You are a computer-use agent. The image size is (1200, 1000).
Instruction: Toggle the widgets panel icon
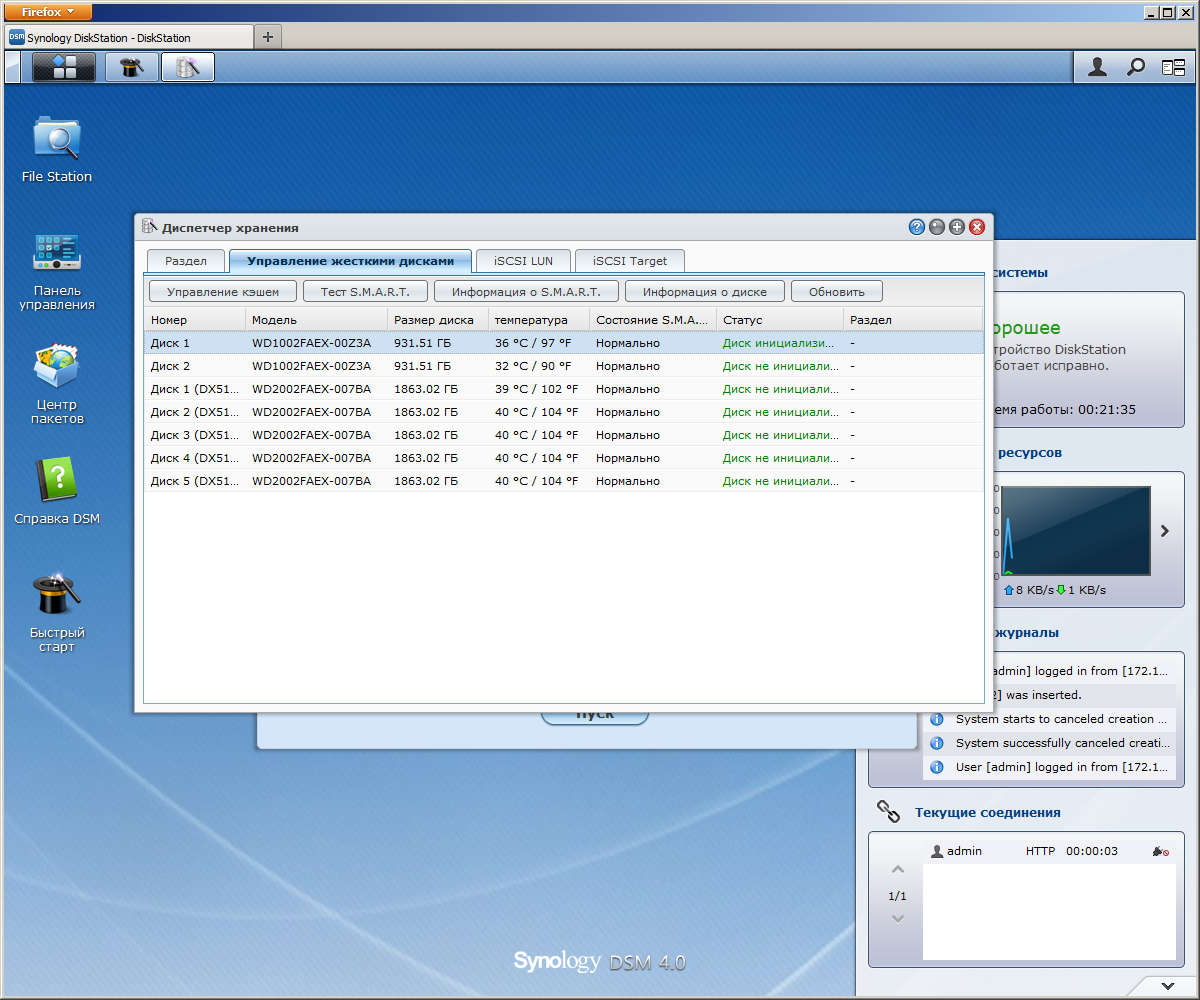(x=1173, y=67)
